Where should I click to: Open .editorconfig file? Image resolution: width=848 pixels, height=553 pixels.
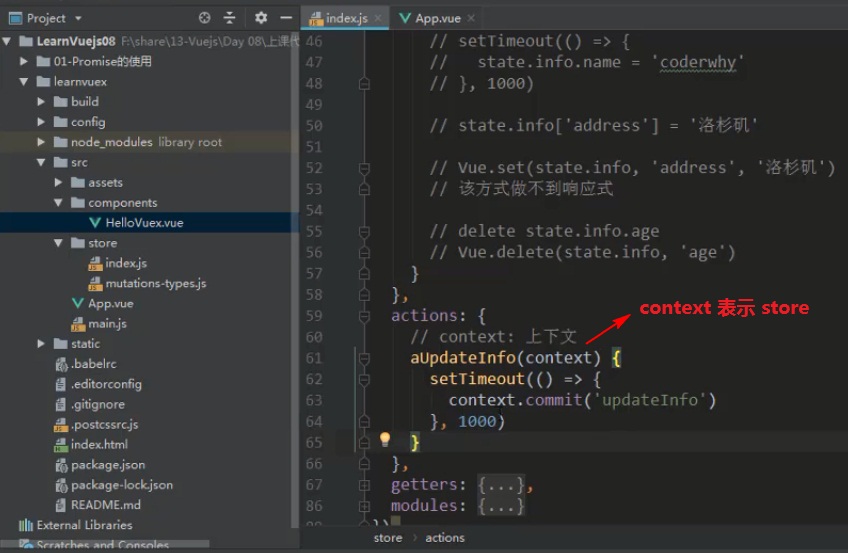click(106, 384)
